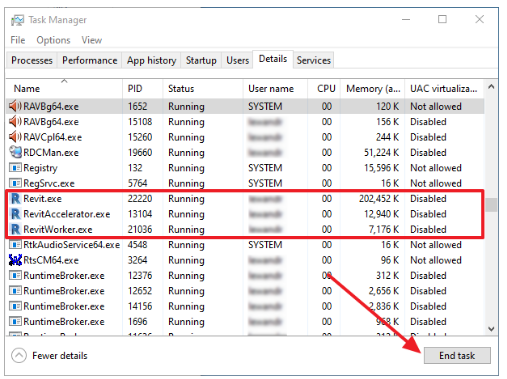507x379 pixels.
Task: Click the Registry process icon
Action: pos(15,168)
